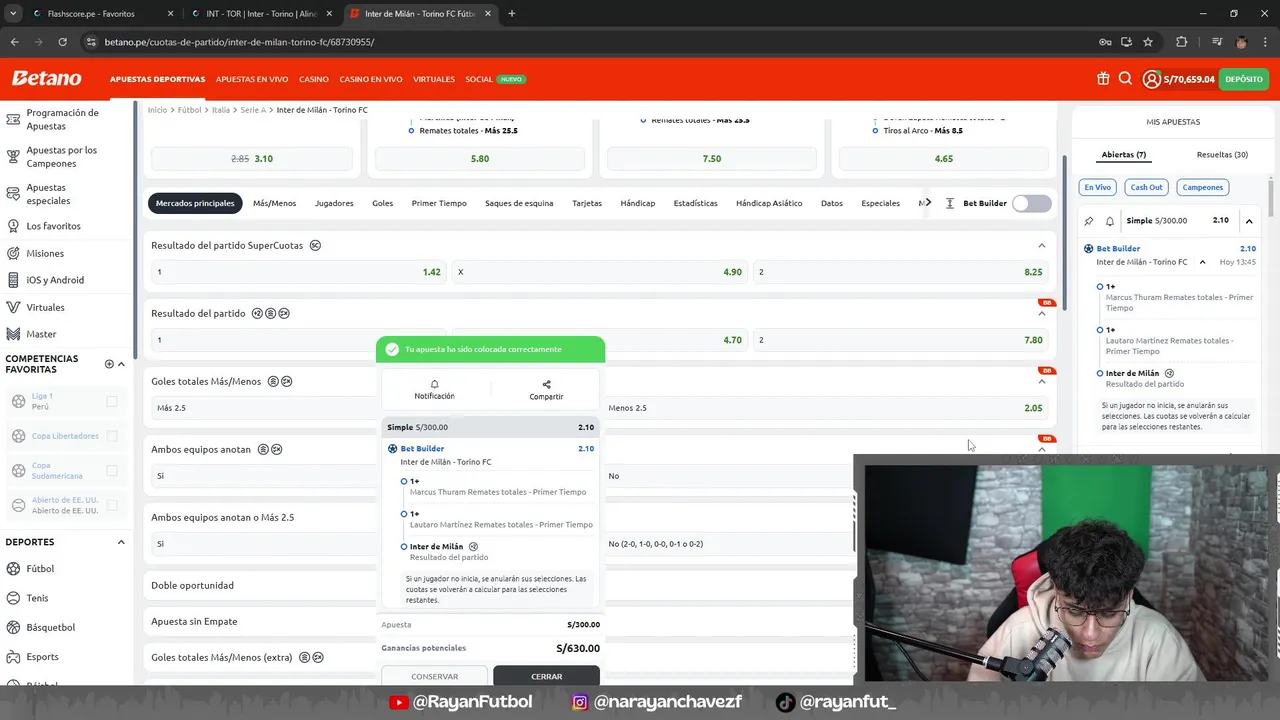Click the Betano logo

pyautogui.click(x=46, y=78)
